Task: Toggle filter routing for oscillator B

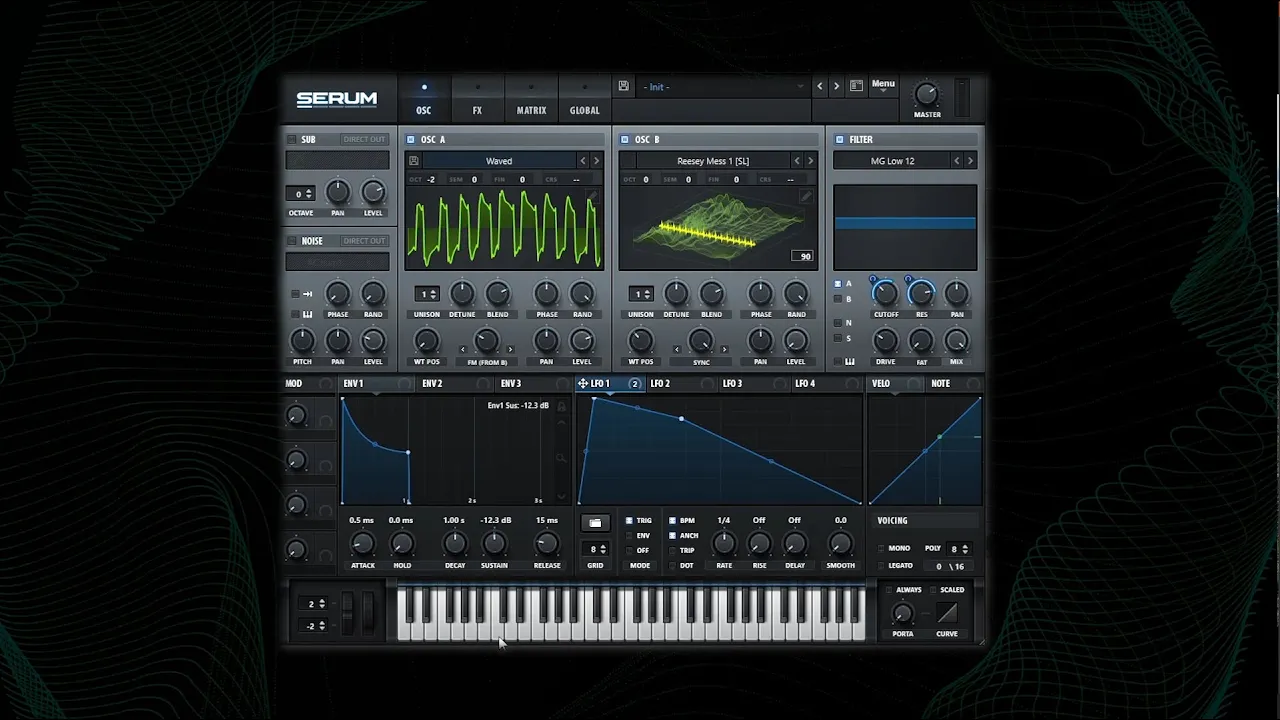Action: pyautogui.click(x=838, y=299)
